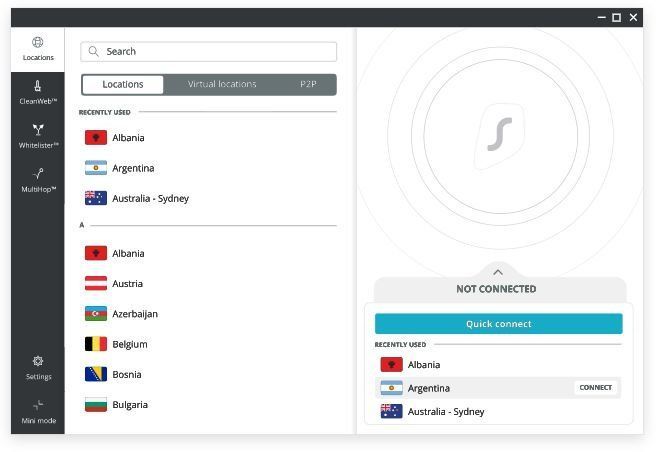Choose Austria from the locations list
Viewport: 656px width, 452px height.
click(127, 284)
